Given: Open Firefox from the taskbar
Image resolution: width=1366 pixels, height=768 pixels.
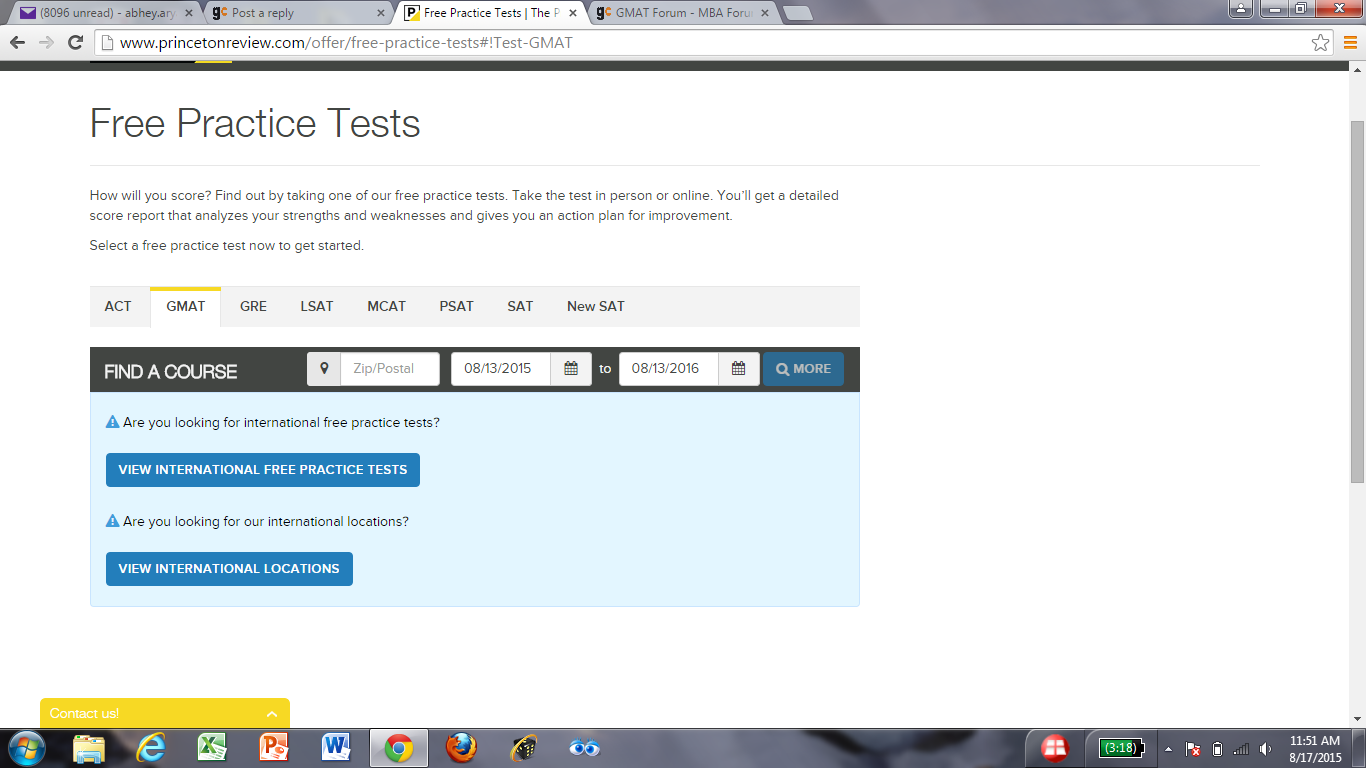Looking at the screenshot, I should tap(461, 747).
